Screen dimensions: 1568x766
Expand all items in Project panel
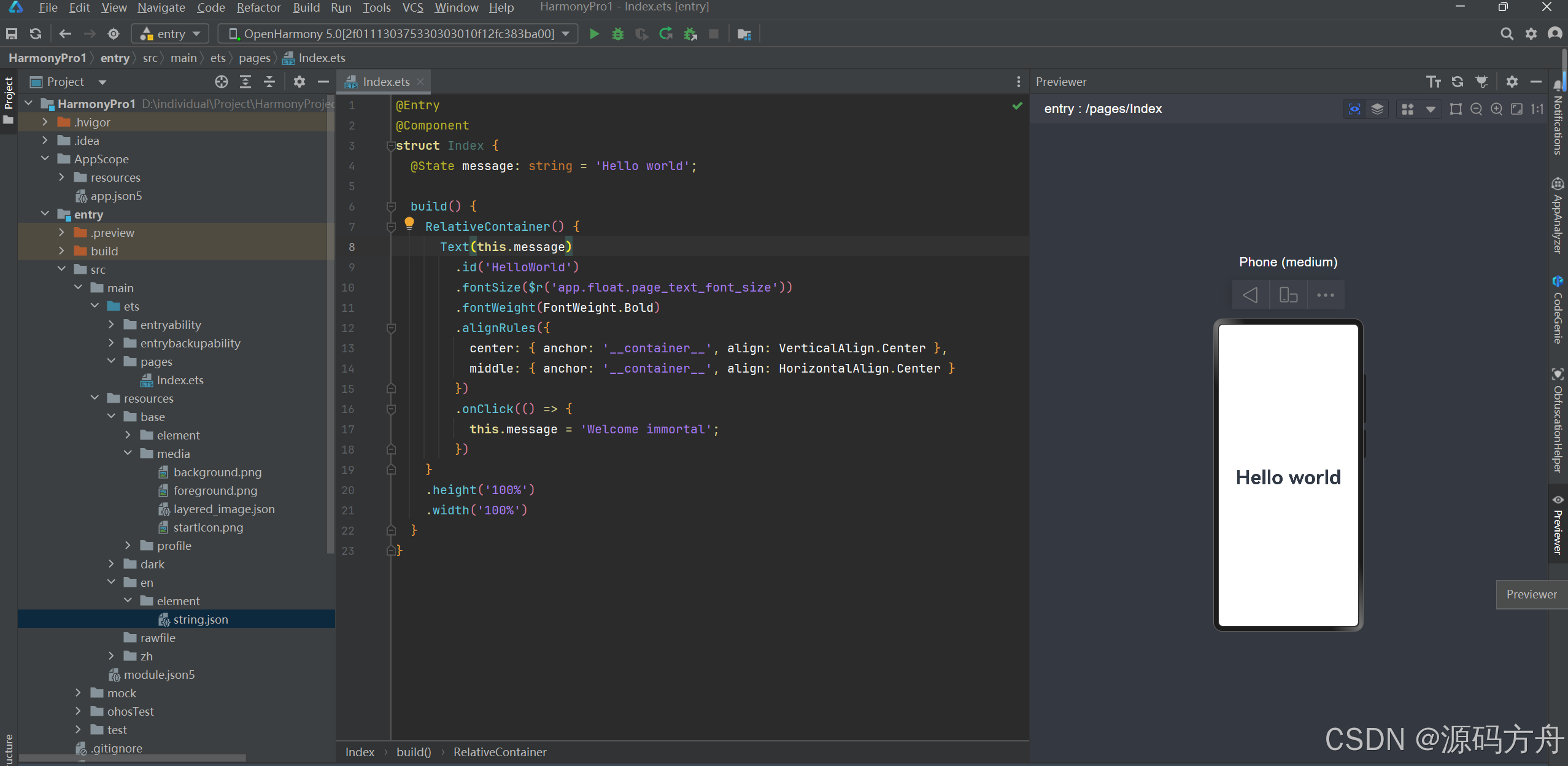click(245, 82)
